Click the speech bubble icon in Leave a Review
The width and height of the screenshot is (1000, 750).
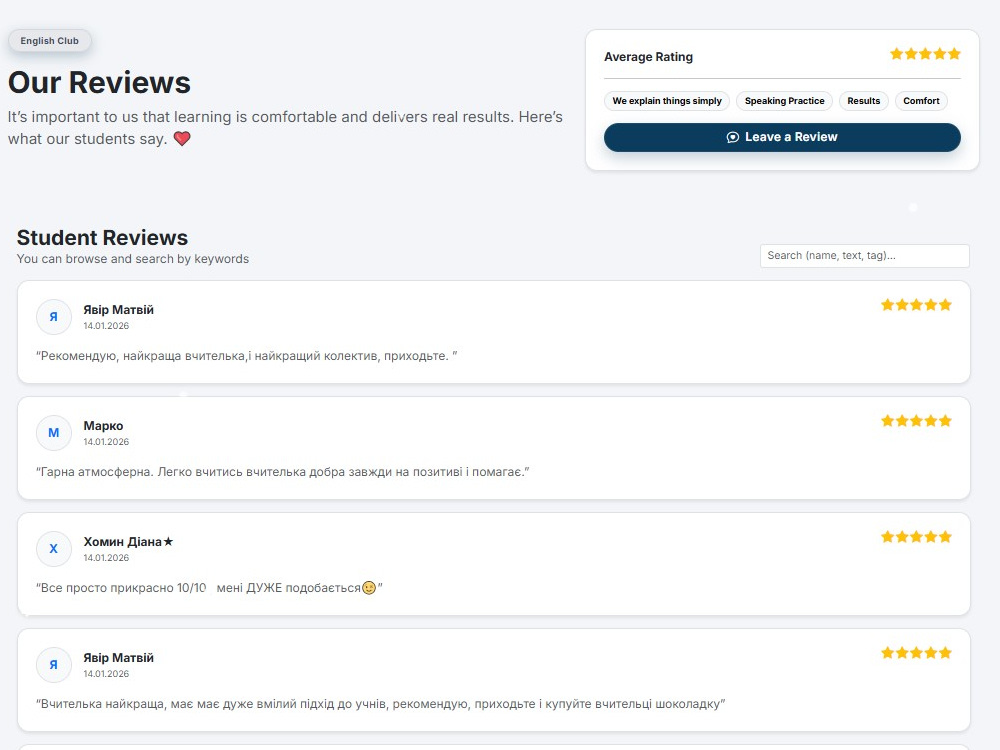(x=733, y=137)
